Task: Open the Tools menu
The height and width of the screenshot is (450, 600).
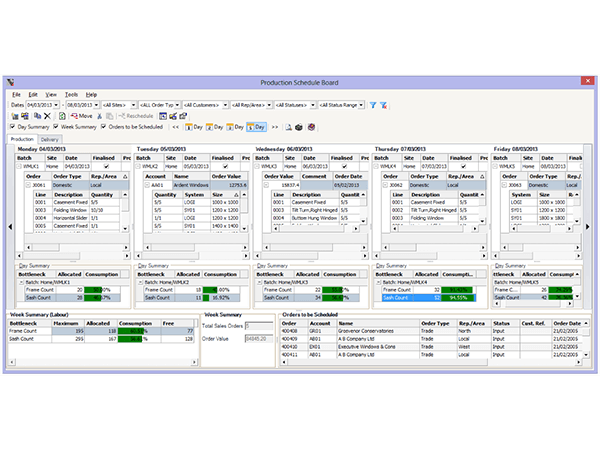Action: click(72, 94)
